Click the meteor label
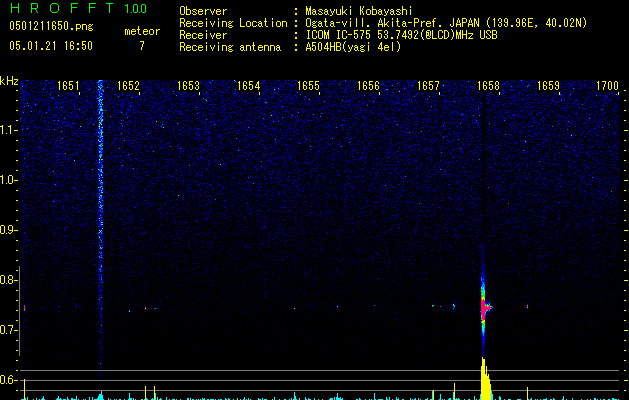This screenshot has width=629, height=400. (x=142, y=31)
